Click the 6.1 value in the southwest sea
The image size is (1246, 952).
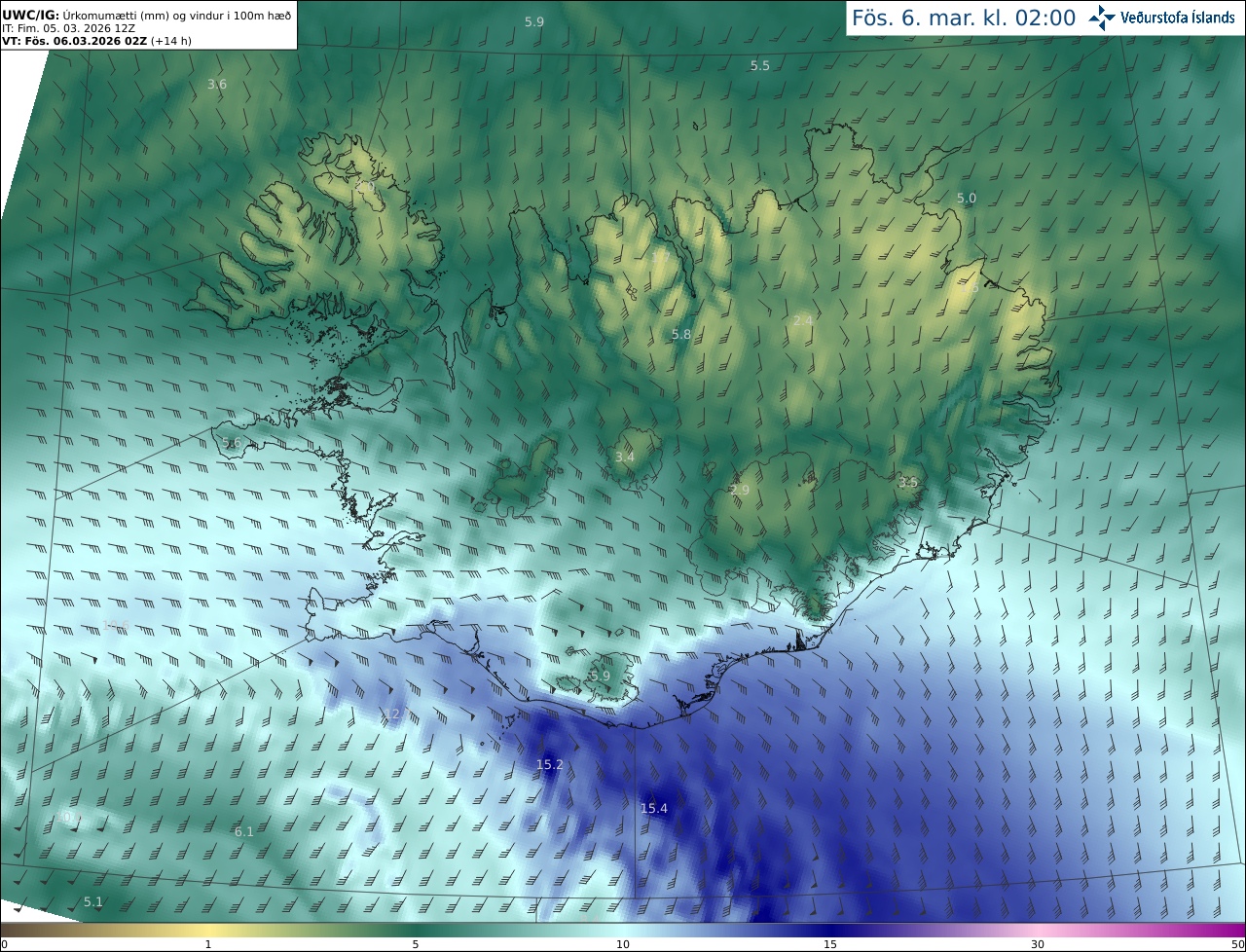(x=244, y=831)
